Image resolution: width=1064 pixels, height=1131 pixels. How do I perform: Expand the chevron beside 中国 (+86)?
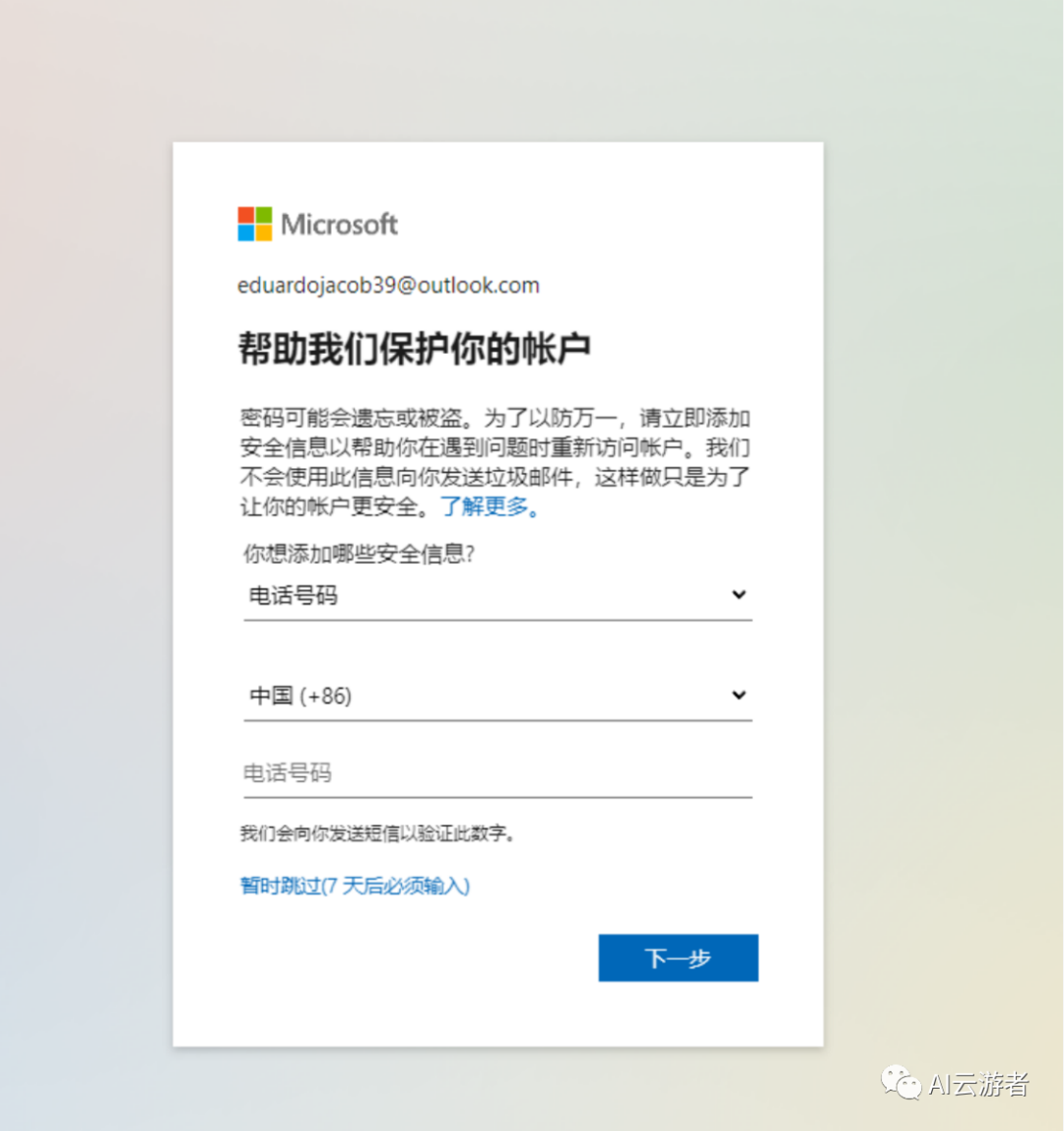(x=739, y=696)
